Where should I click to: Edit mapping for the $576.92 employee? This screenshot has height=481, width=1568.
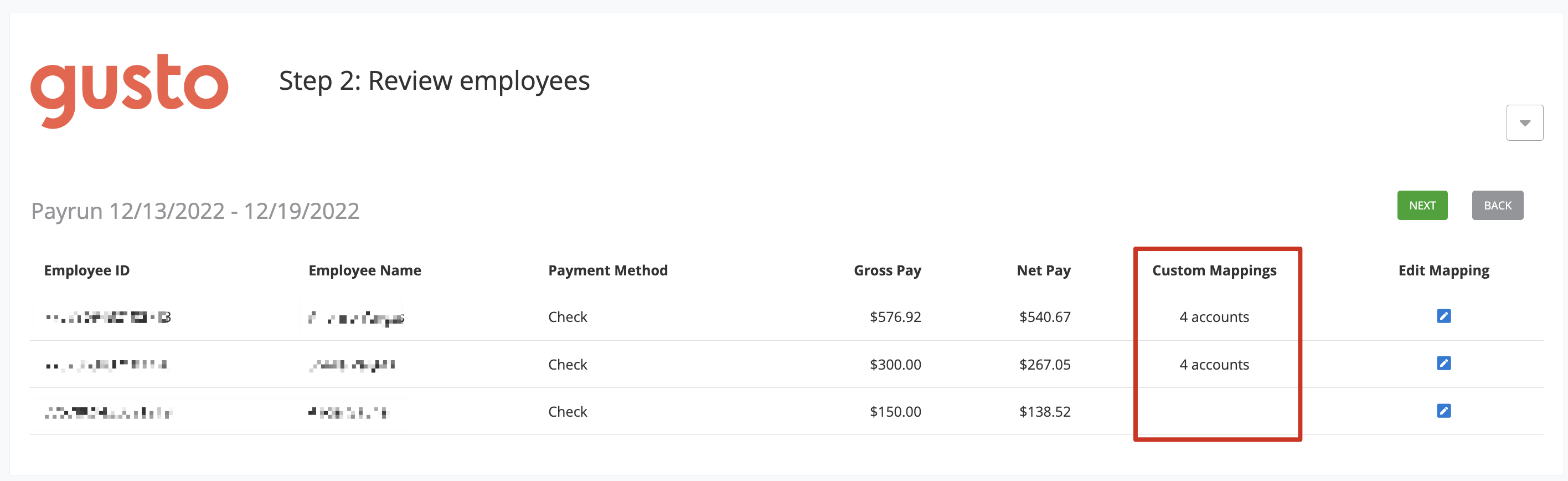1443,316
